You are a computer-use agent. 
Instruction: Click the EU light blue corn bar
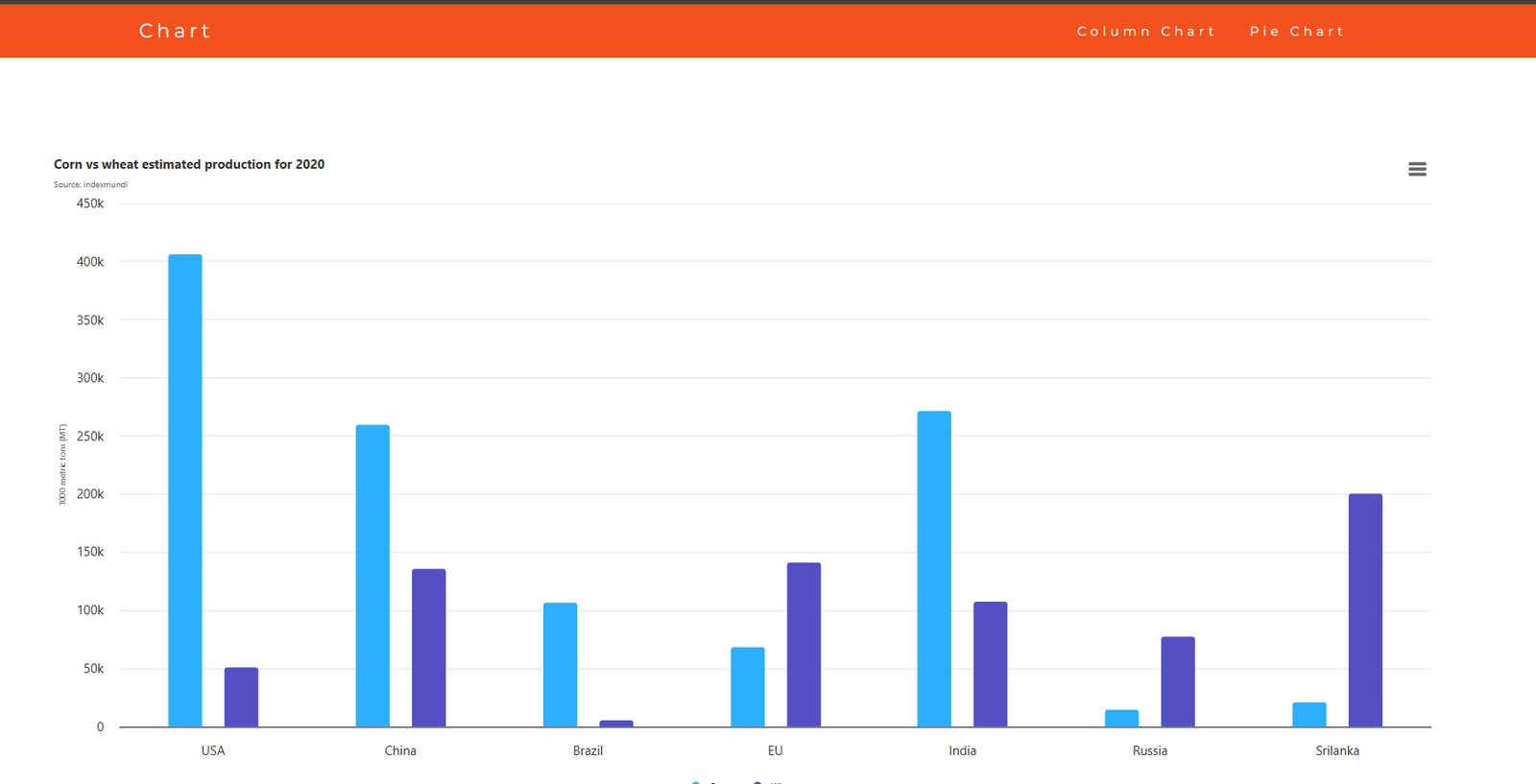(x=748, y=687)
